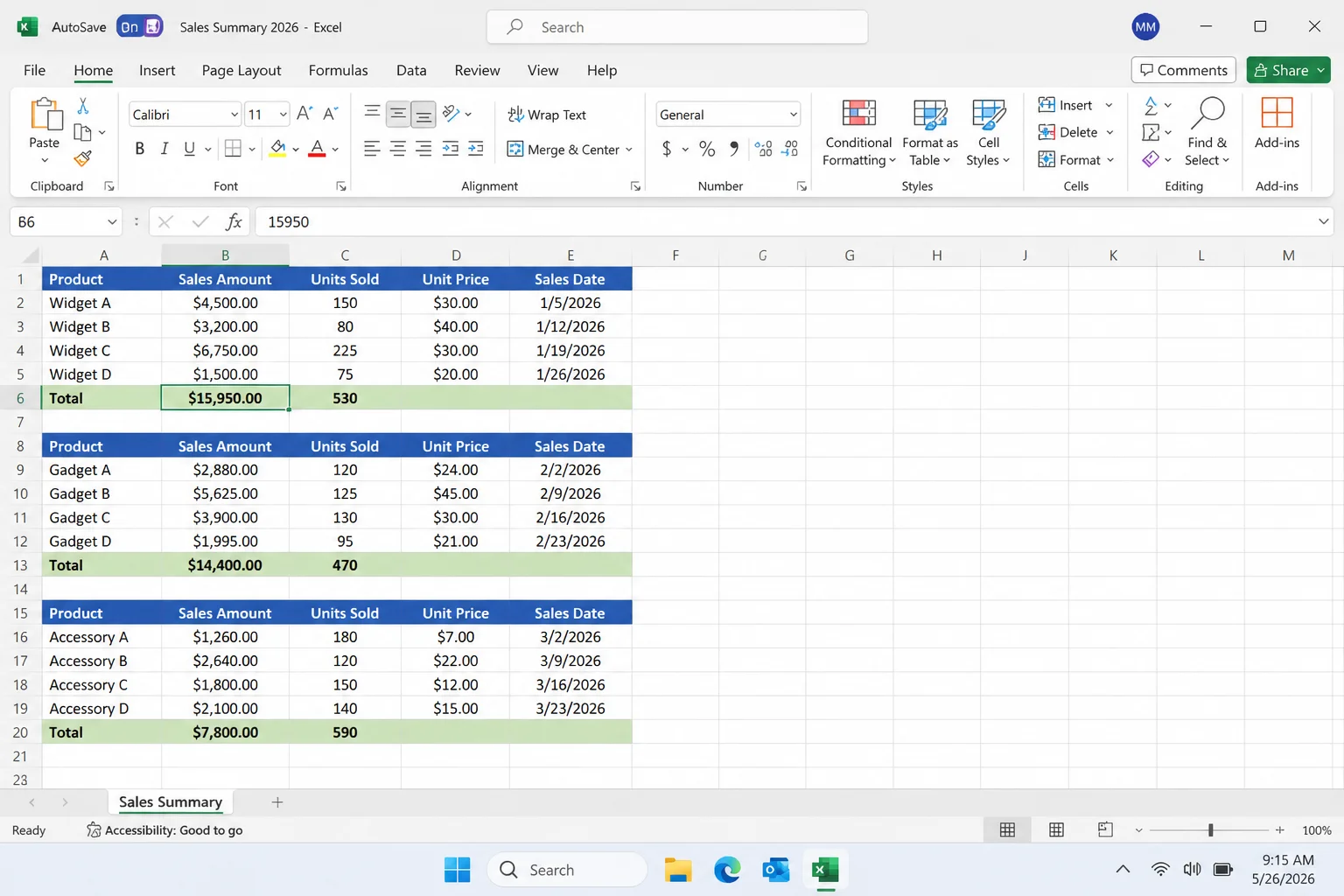Toggle Underline formatting

(x=189, y=149)
